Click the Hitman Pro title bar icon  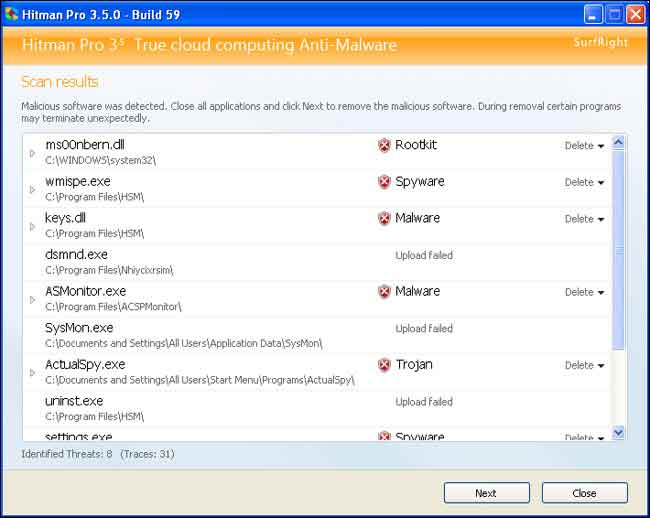click(11, 14)
